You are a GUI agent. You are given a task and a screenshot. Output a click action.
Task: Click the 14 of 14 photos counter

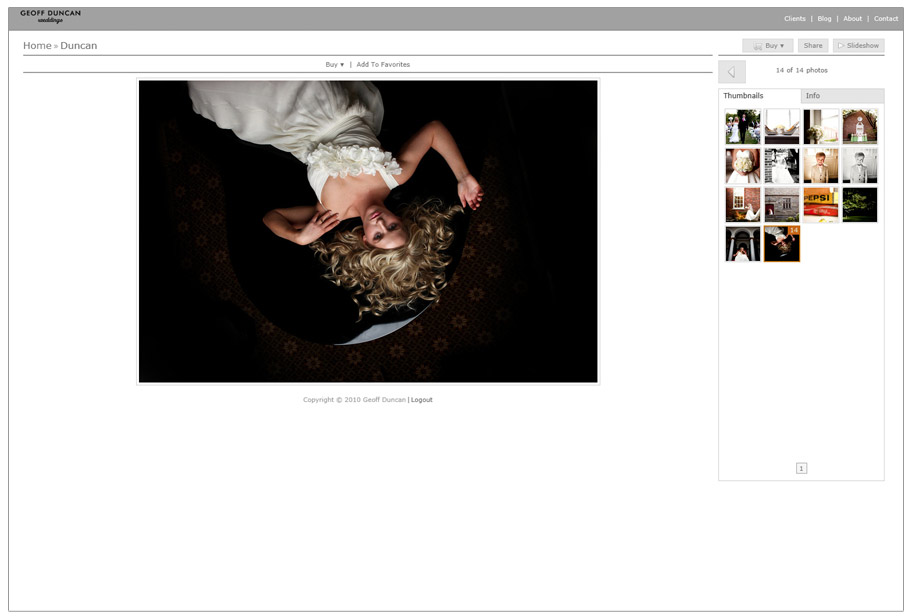click(801, 70)
